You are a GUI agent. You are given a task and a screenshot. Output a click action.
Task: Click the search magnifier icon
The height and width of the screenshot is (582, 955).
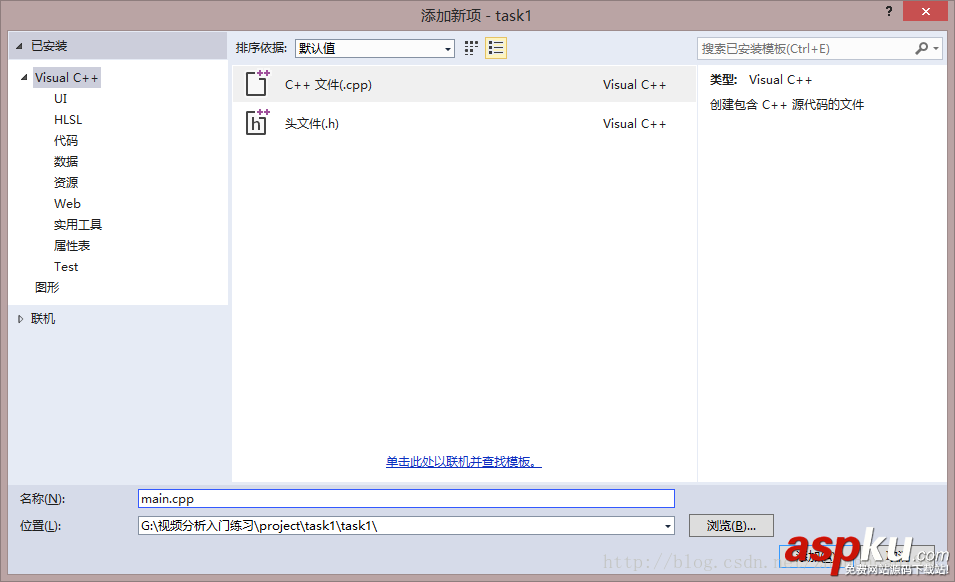pyautogui.click(x=922, y=48)
